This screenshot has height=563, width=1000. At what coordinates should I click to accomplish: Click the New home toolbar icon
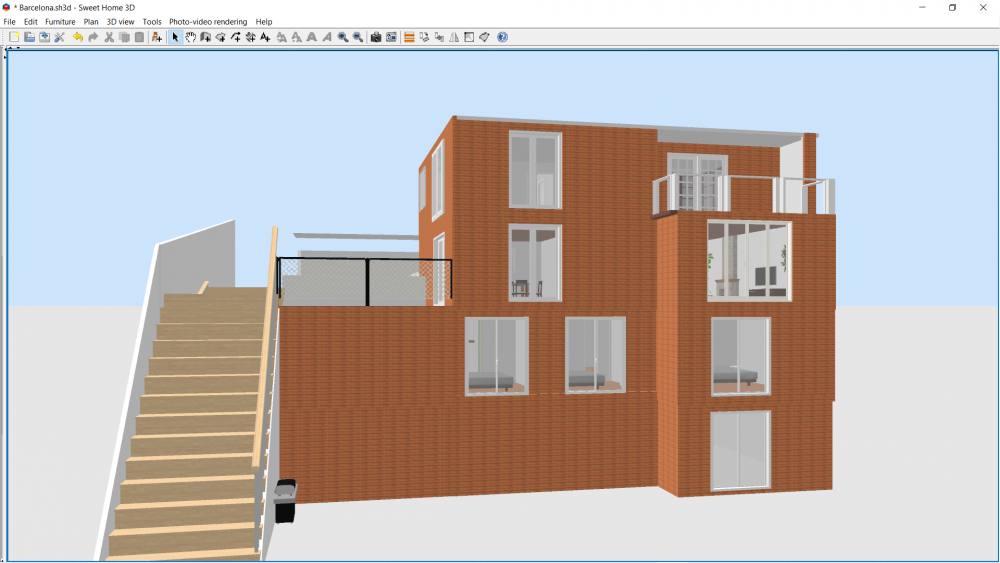click(x=14, y=37)
